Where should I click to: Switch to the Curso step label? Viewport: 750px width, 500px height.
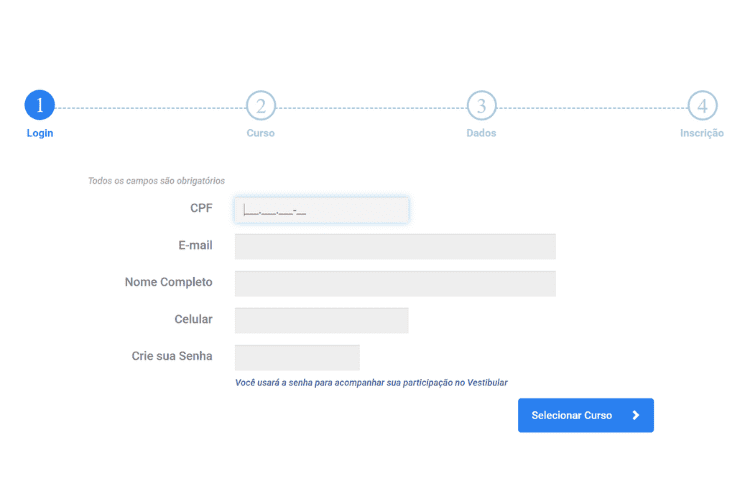point(261,133)
